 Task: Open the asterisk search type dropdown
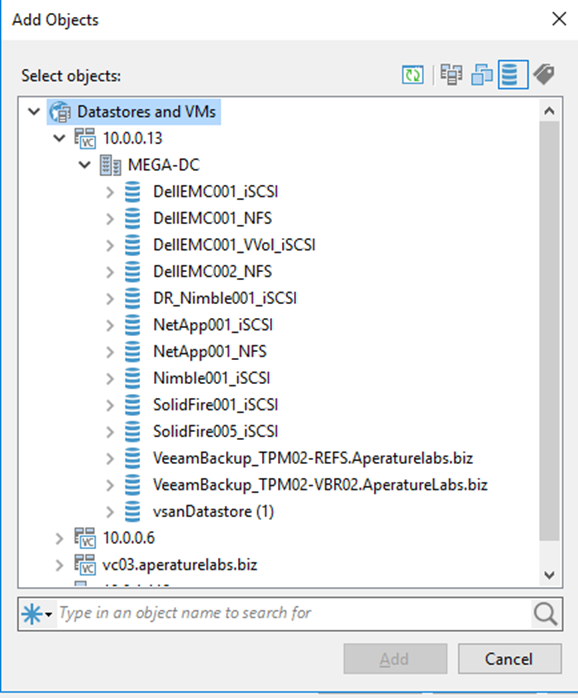[37, 614]
